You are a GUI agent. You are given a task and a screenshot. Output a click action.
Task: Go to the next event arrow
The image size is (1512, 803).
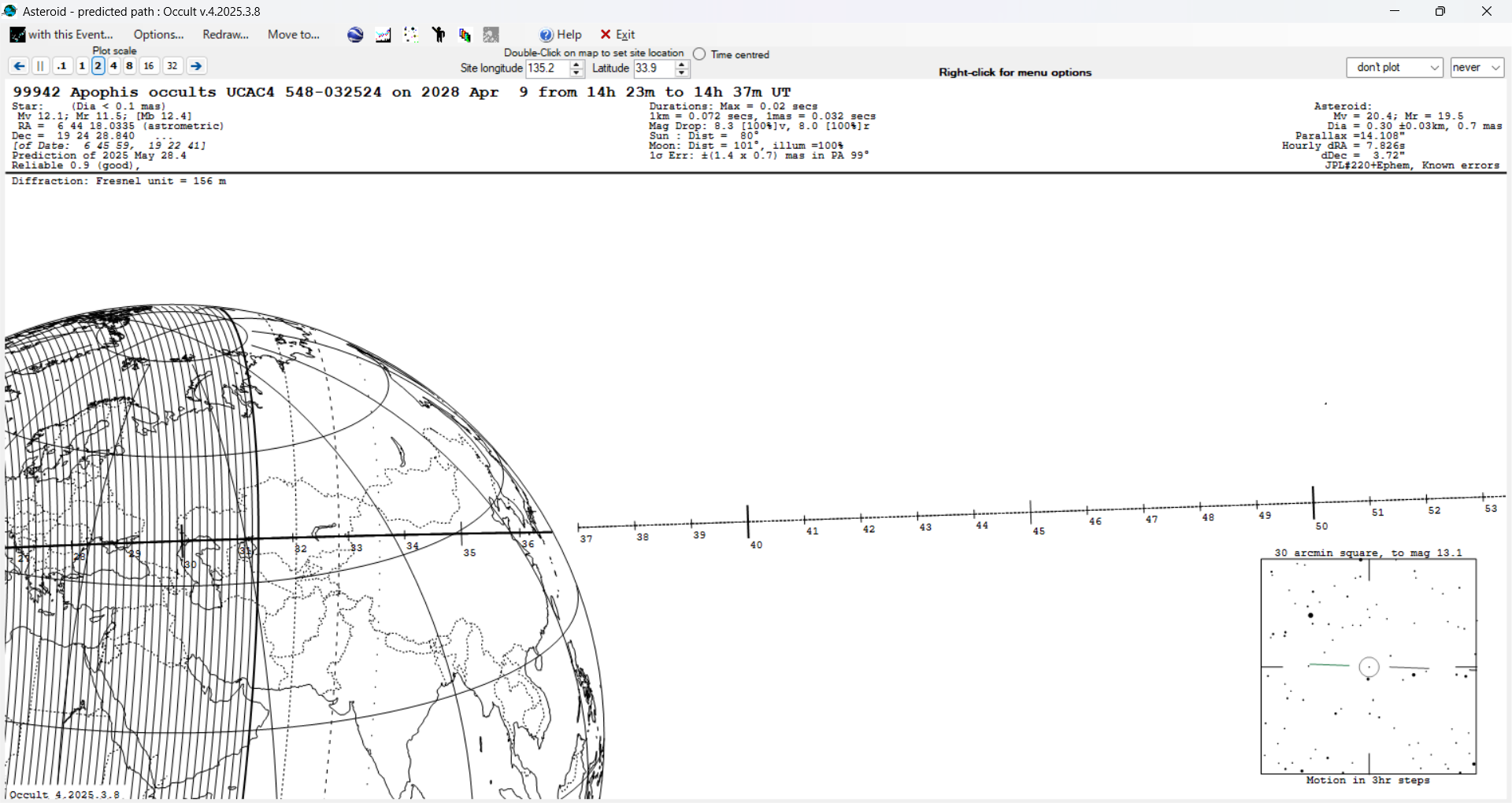(x=197, y=66)
